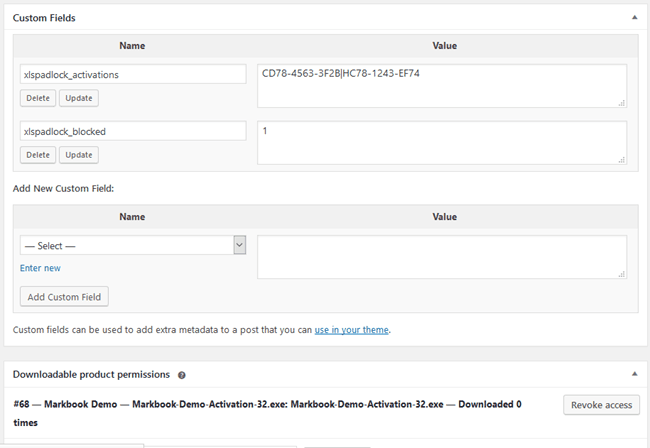Click the Revoke access button
This screenshot has width=650, height=448.
point(601,405)
